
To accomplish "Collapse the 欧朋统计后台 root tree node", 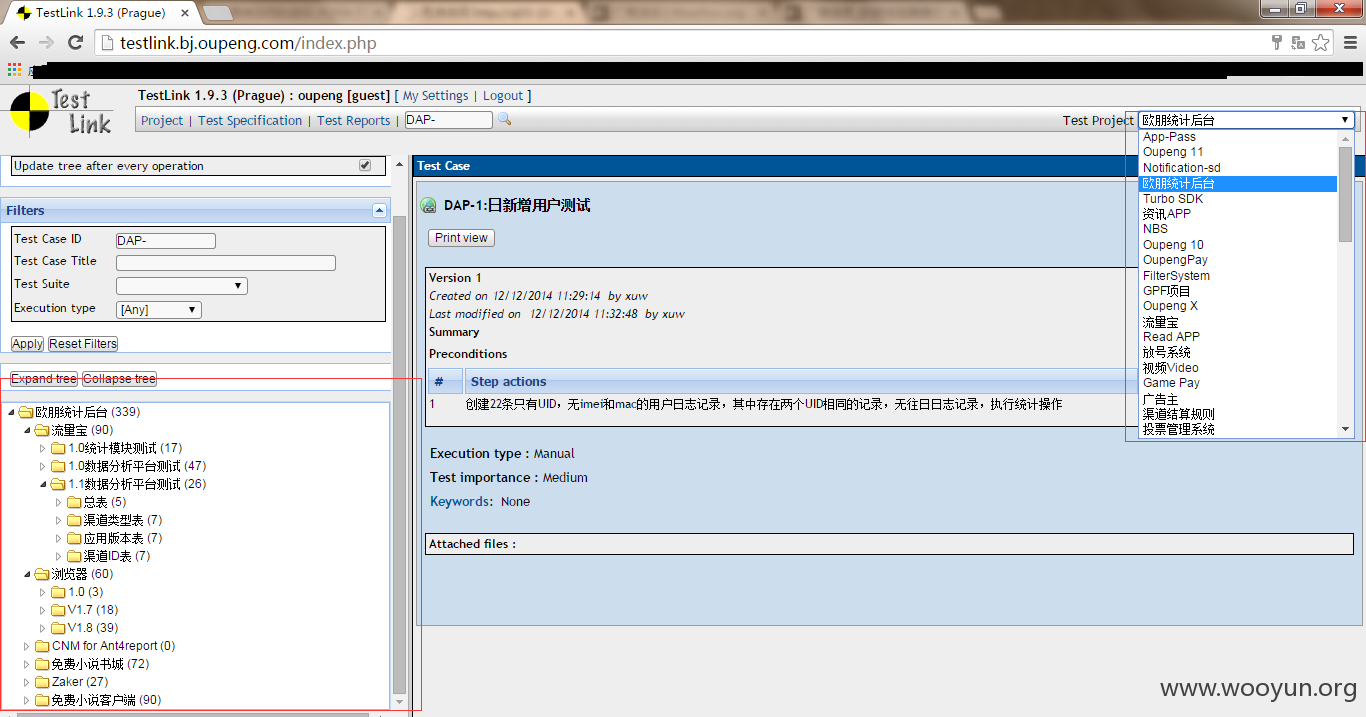I will pyautogui.click(x=11, y=412).
